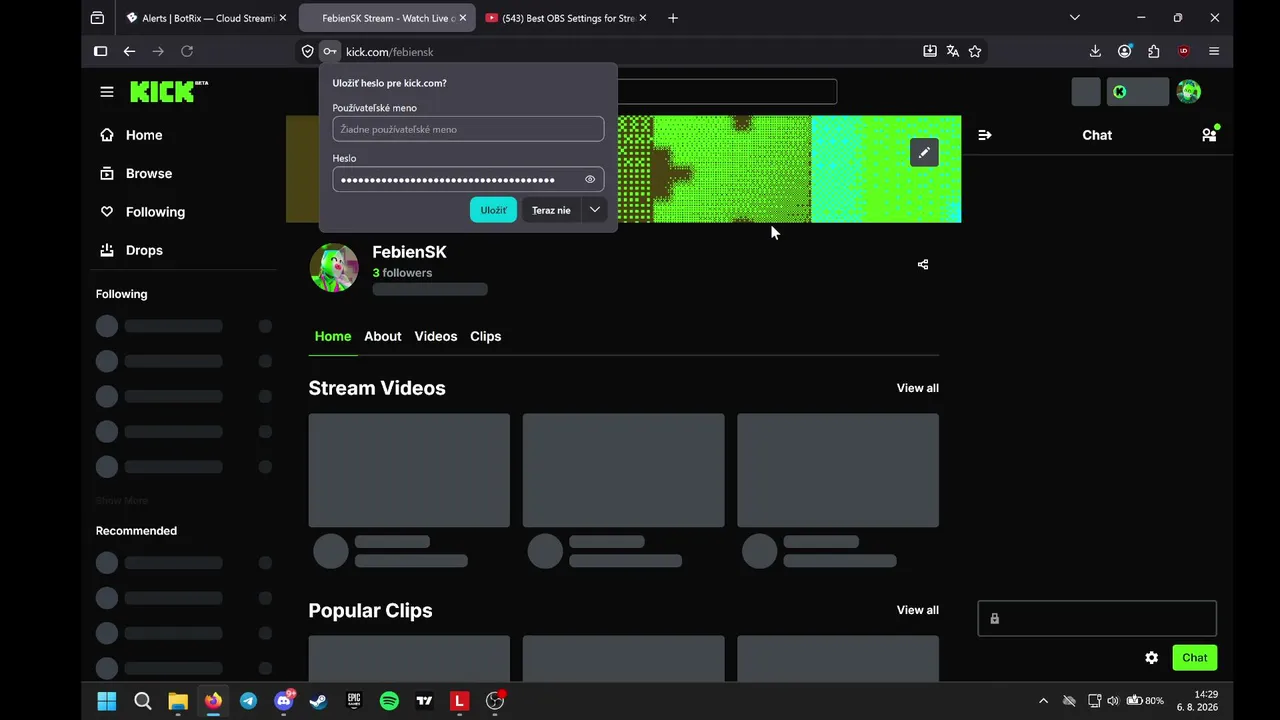Viewport: 1280px width, 720px height.
Task: Click the password key icon in address bar
Action: (330, 51)
